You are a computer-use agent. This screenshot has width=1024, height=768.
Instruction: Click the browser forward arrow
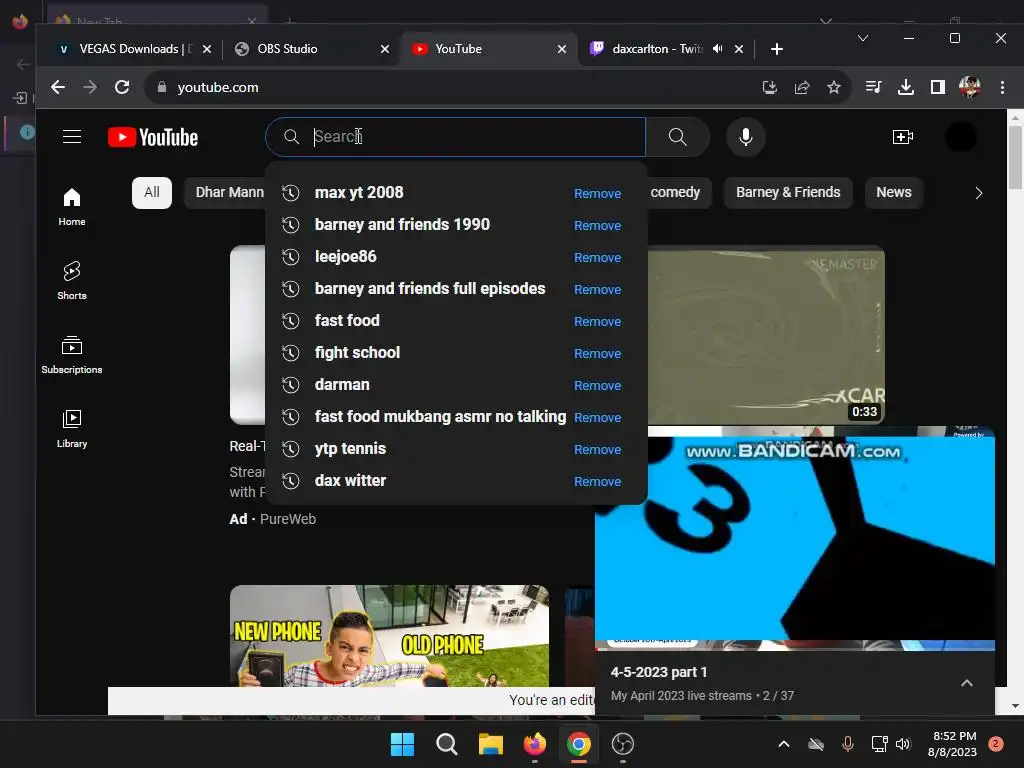pos(89,87)
